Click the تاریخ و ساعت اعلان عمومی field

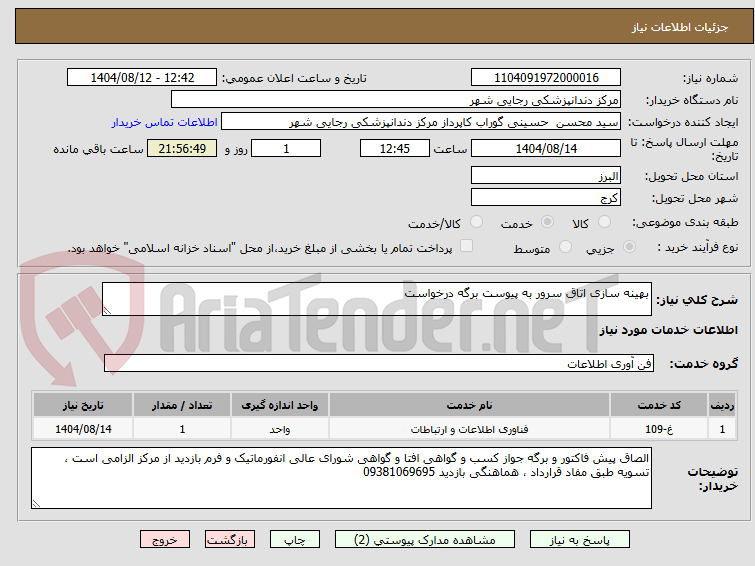pyautogui.click(x=142, y=78)
